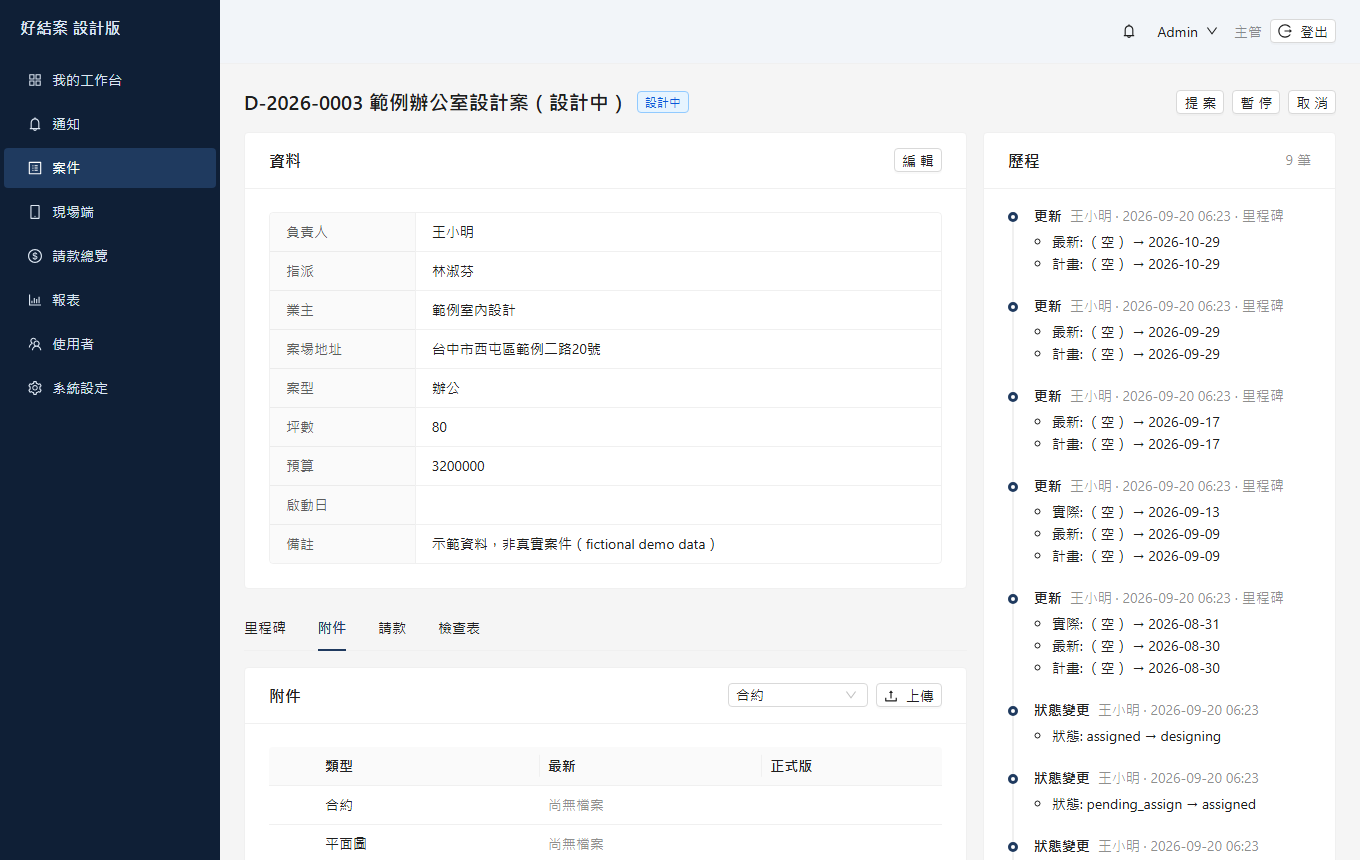Click the 上傳 button in 附件 card
Viewport: 1360px width, 860px height.
909,695
